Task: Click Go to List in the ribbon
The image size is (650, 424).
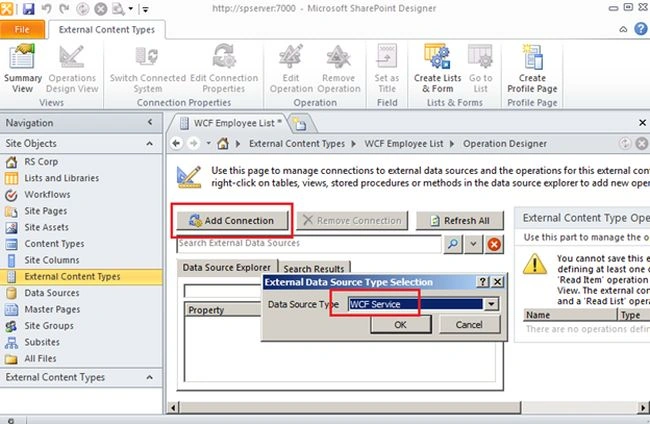Action: (480, 69)
